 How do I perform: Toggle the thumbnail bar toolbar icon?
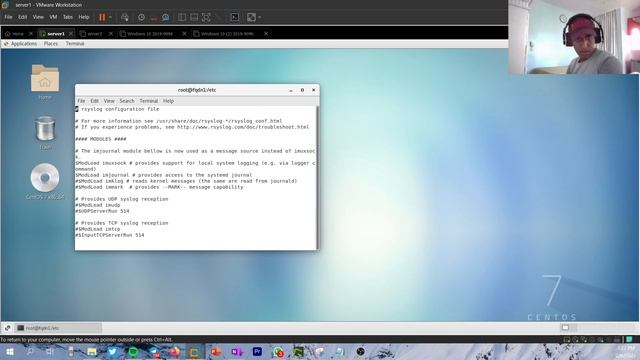coord(194,17)
